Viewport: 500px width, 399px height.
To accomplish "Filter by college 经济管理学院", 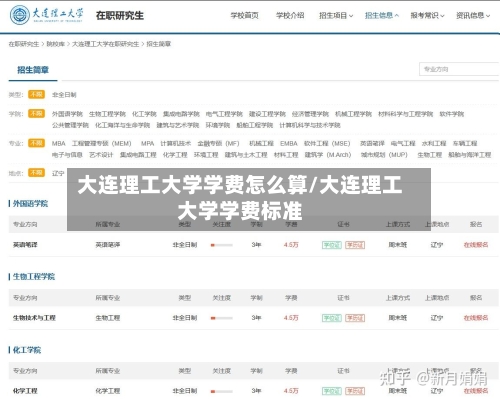I will click(310, 114).
